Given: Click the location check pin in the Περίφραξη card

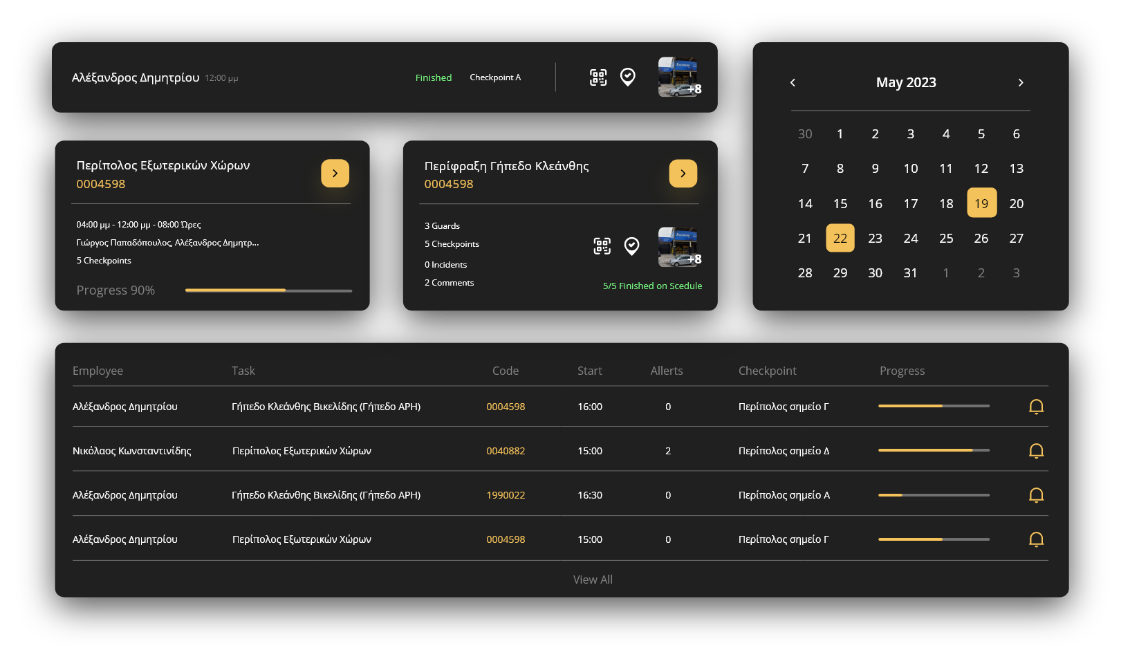Looking at the screenshot, I should (632, 246).
